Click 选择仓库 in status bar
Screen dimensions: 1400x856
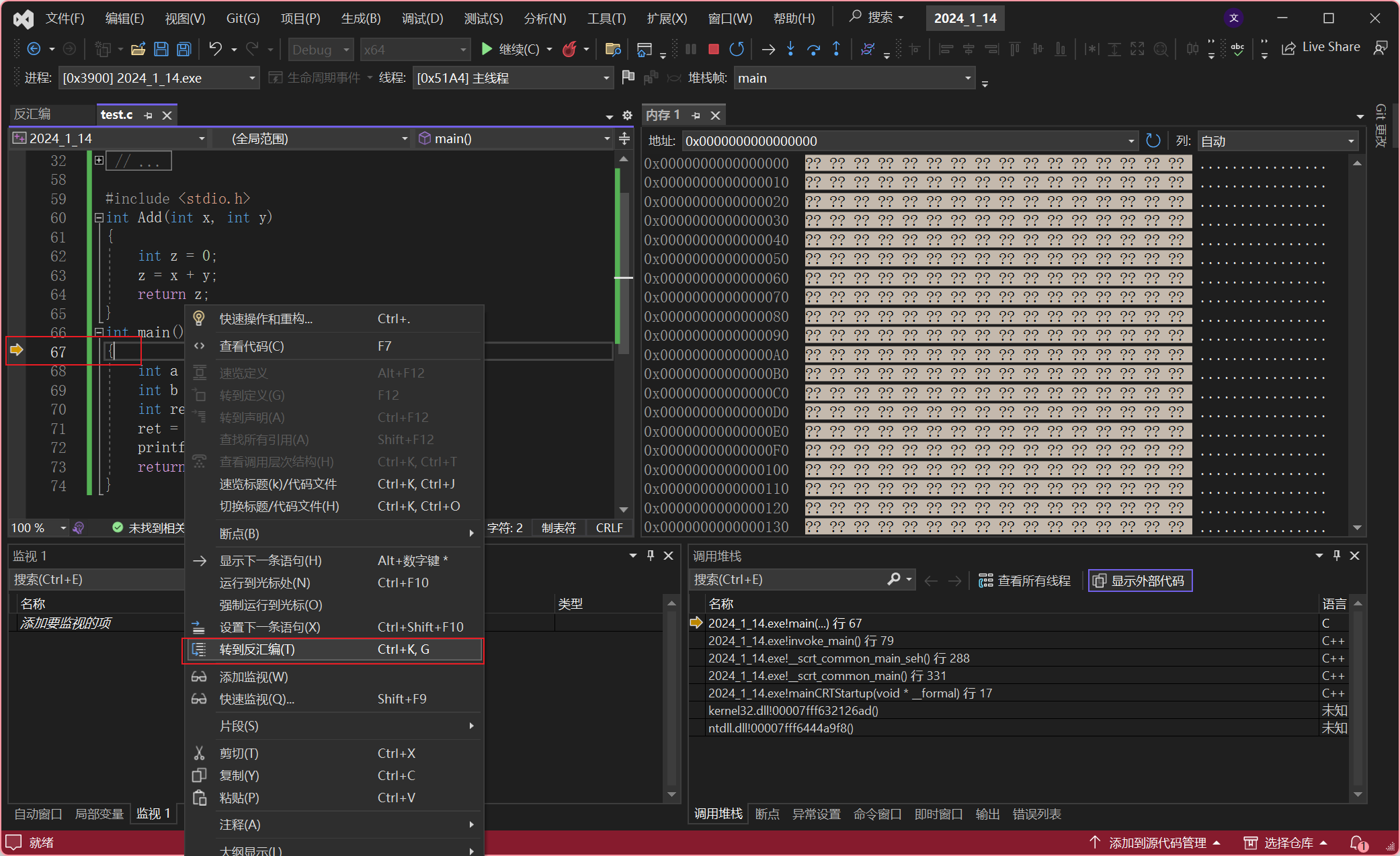(1285, 843)
